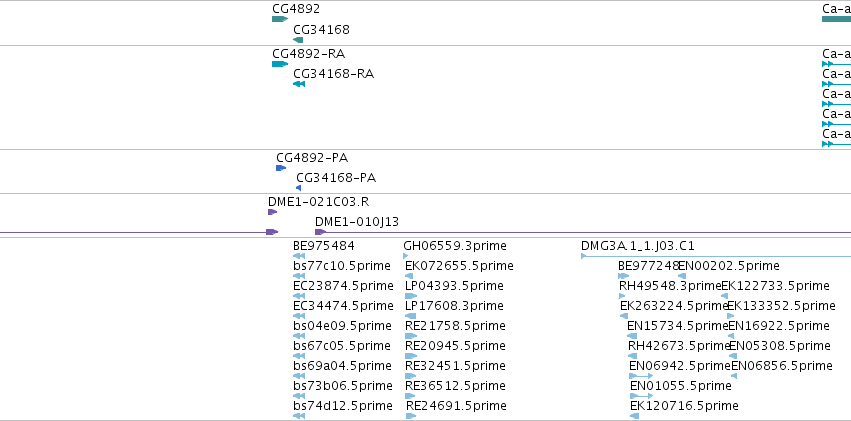Click the EN06942.5prime spliced EST glyph
851x421 pixels.
641,376
